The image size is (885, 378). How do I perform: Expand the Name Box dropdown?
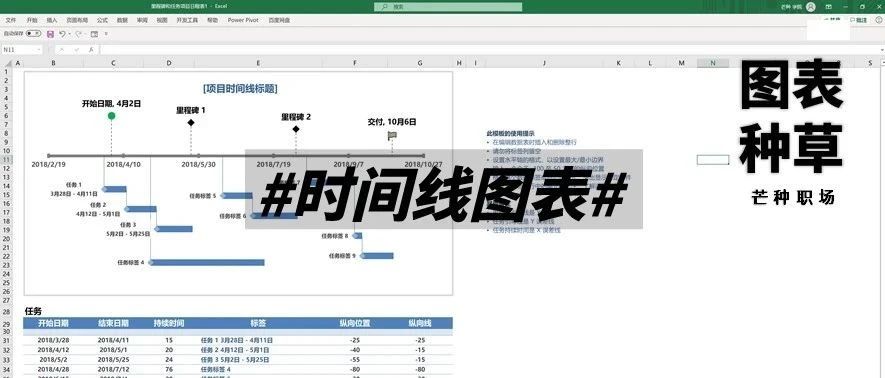click(39, 50)
